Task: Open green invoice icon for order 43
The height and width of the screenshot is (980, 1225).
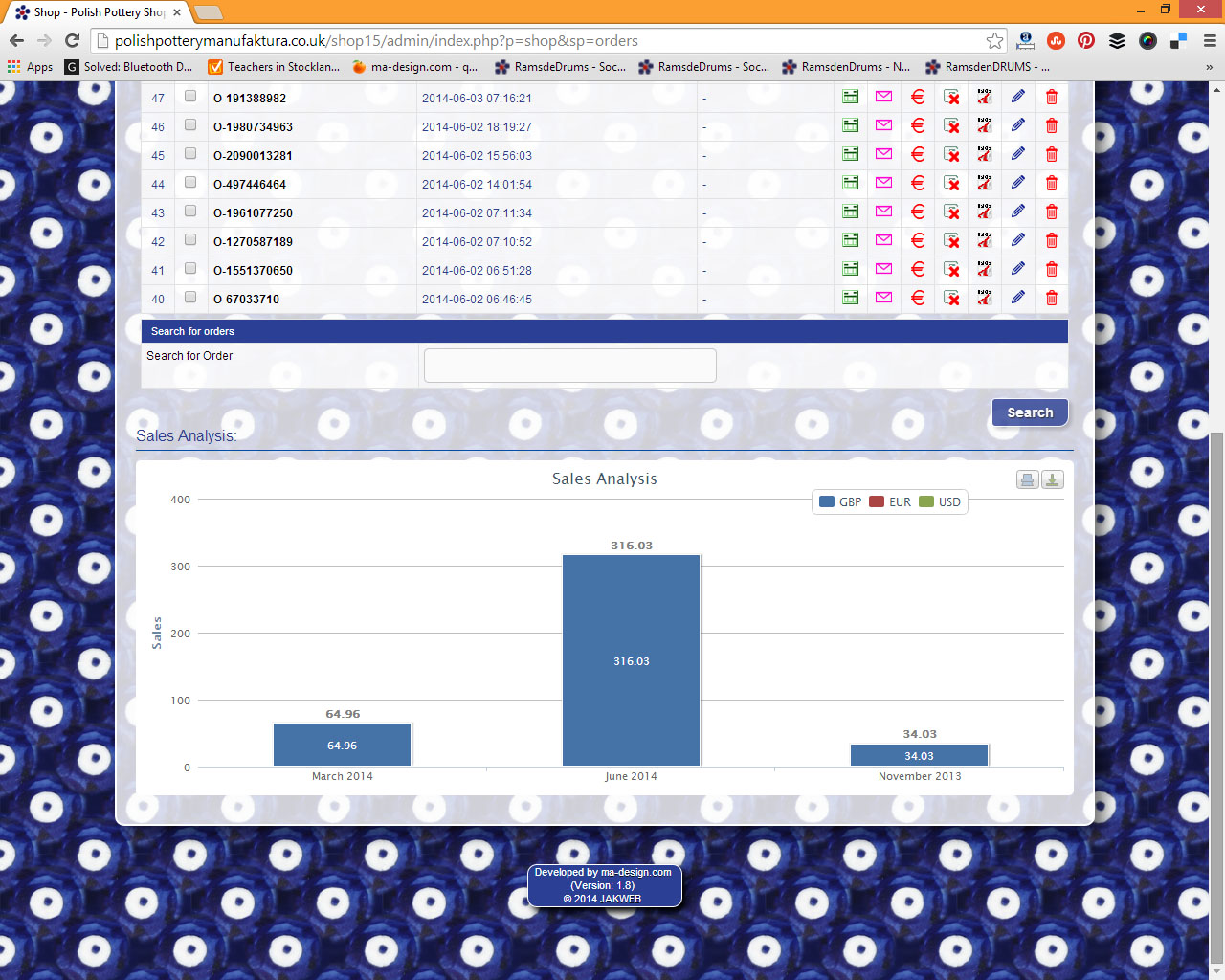Action: (850, 212)
